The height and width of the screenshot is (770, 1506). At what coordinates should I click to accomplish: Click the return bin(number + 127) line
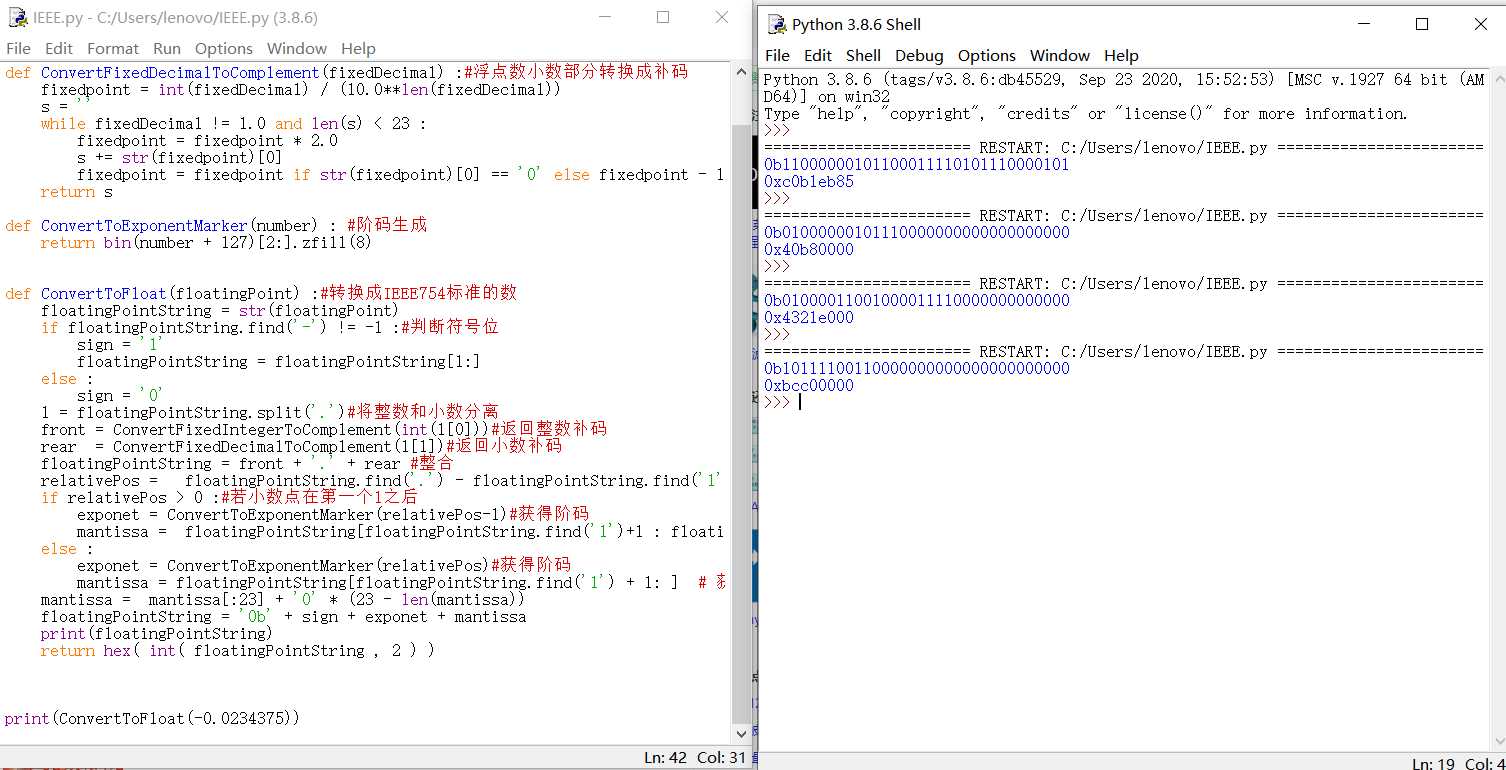tap(206, 243)
